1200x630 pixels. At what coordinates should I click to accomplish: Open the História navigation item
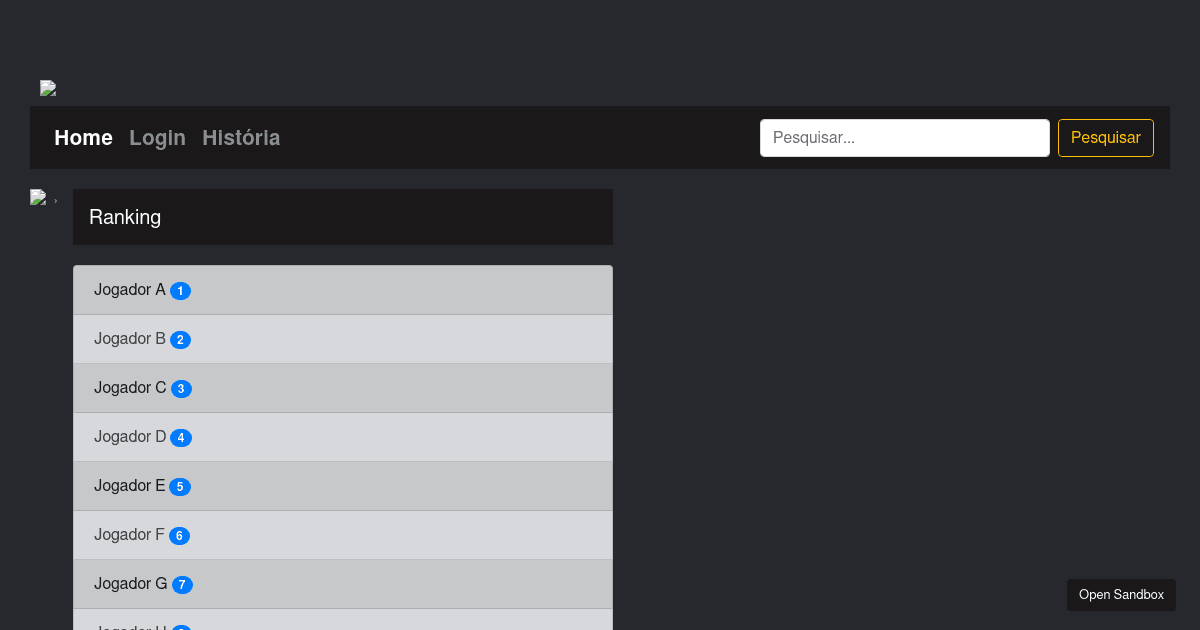click(x=241, y=138)
